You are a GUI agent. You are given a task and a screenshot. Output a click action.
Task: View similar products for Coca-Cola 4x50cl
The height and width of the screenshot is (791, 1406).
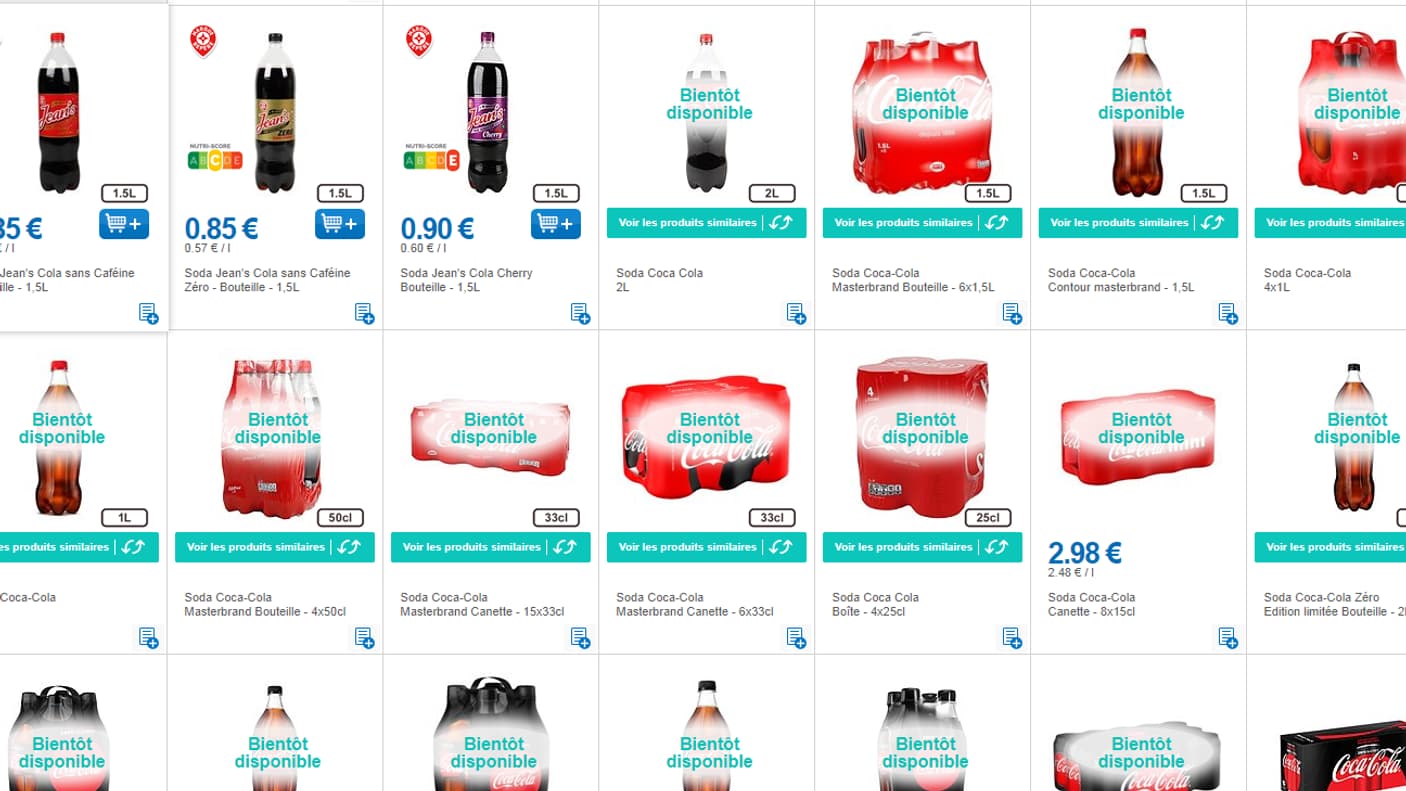[x=275, y=547]
